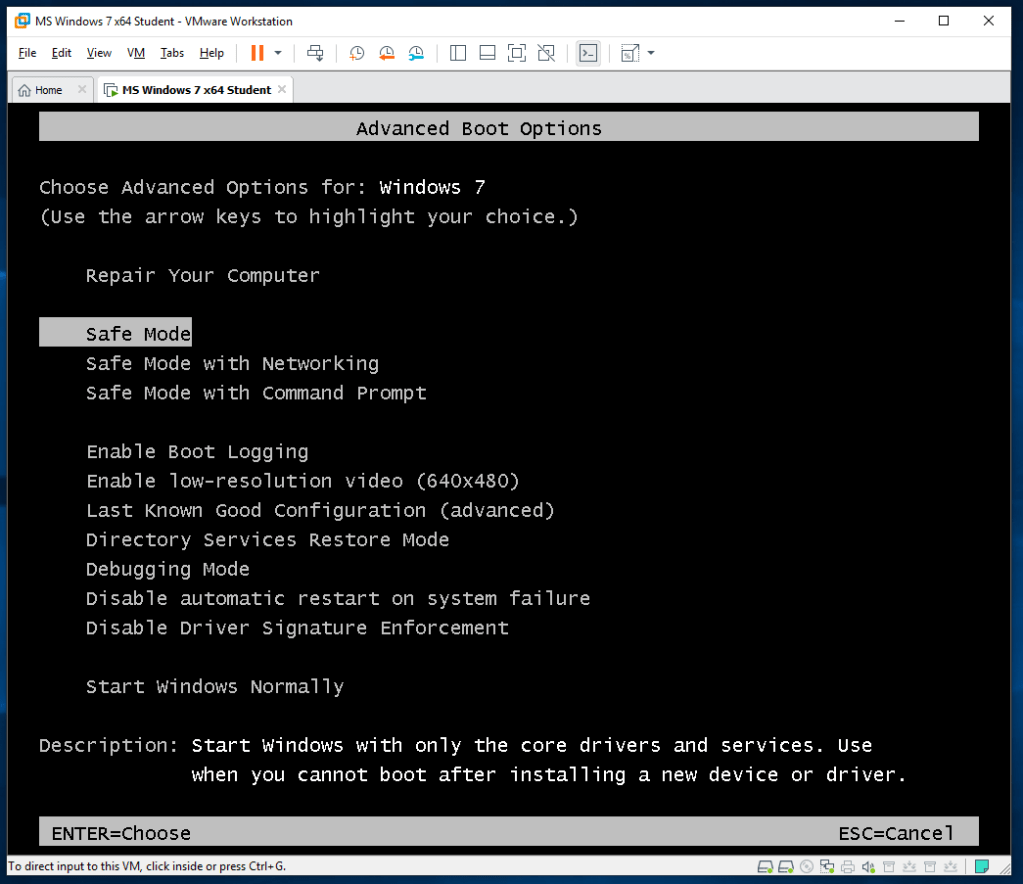The height and width of the screenshot is (884, 1023).
Task: Click the Advanced Boot Options header bar
Action: tap(509, 127)
